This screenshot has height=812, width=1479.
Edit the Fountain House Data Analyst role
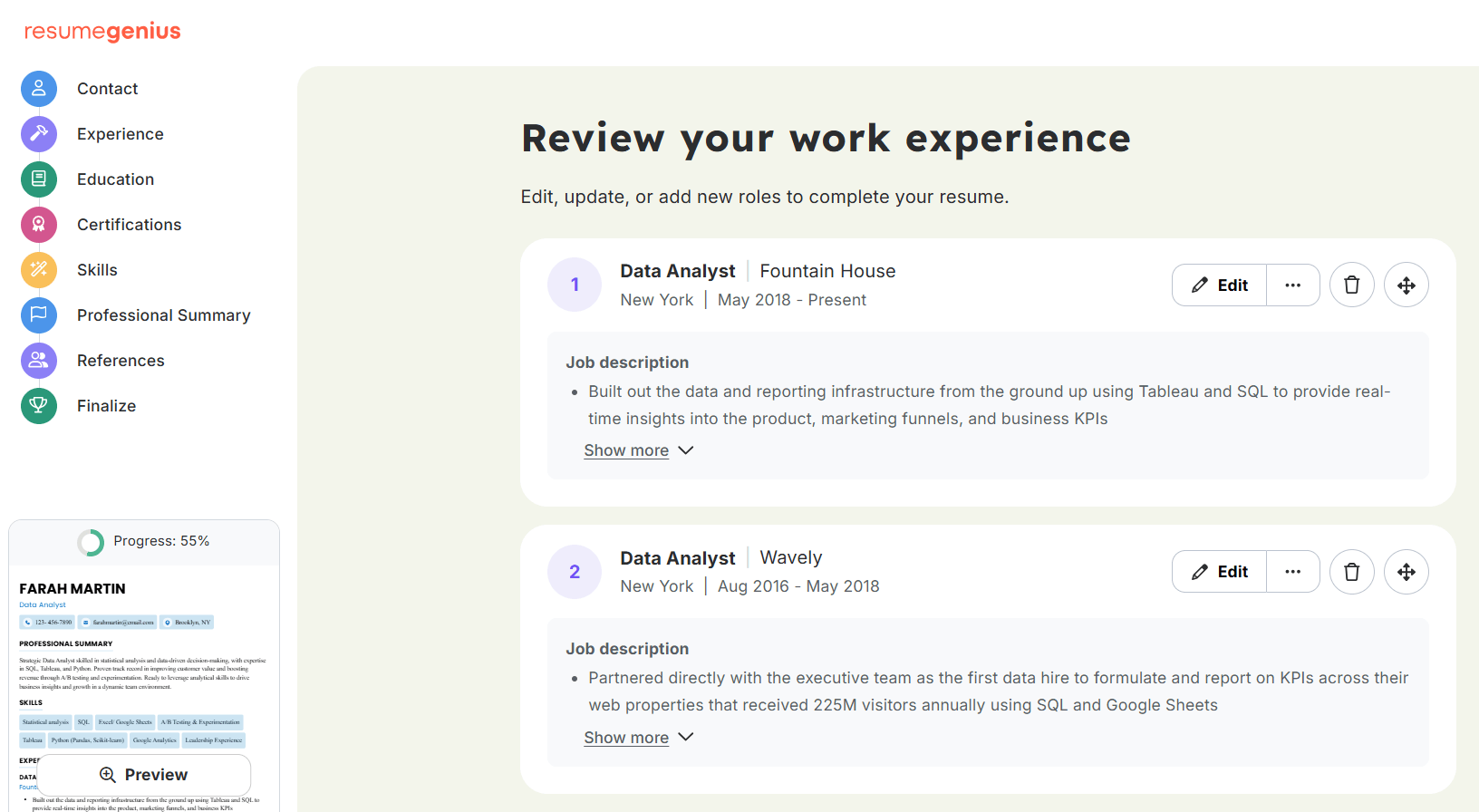tap(1218, 285)
